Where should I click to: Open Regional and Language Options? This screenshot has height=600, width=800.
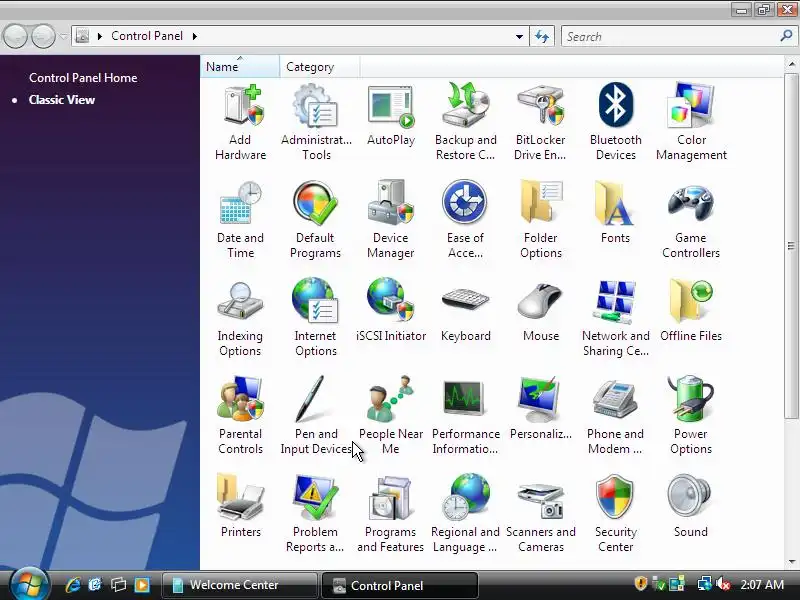point(465,514)
